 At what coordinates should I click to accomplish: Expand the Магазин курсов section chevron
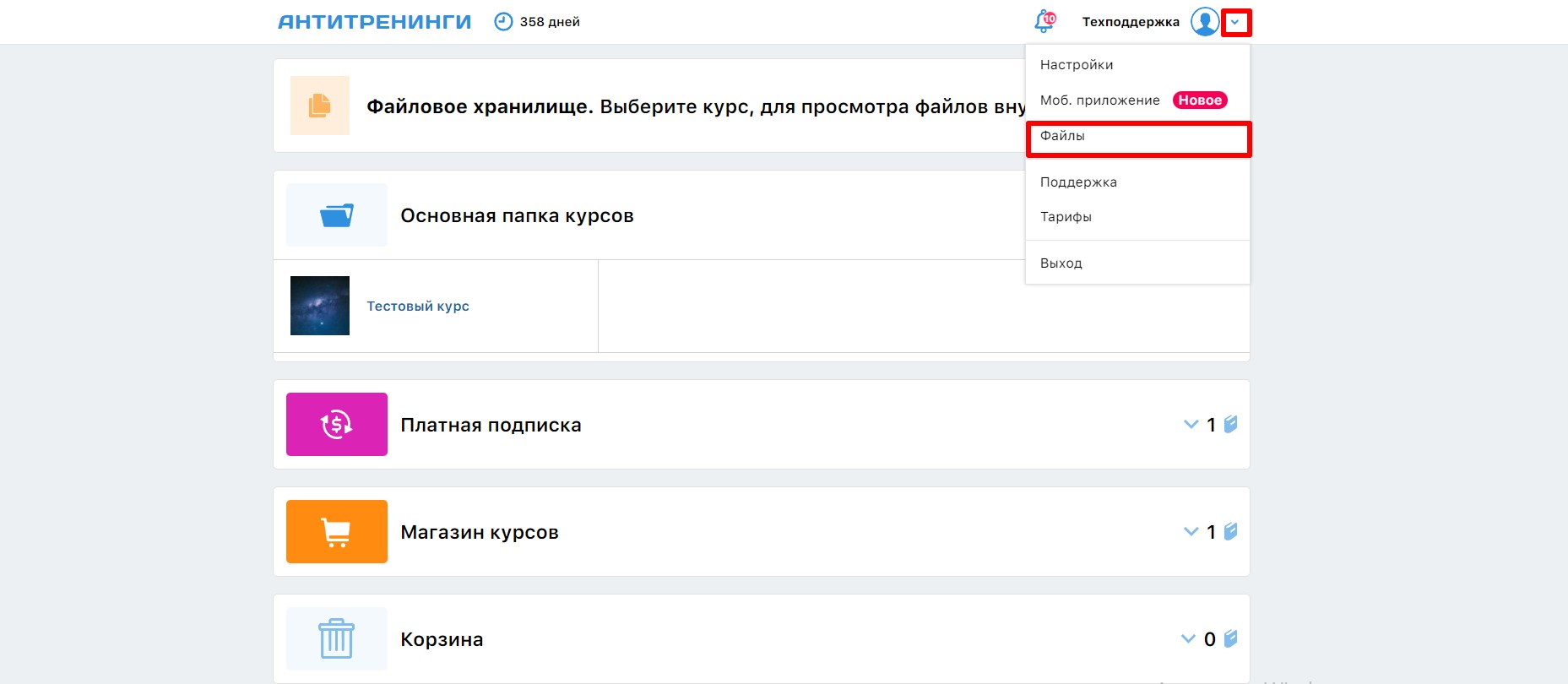[1191, 531]
